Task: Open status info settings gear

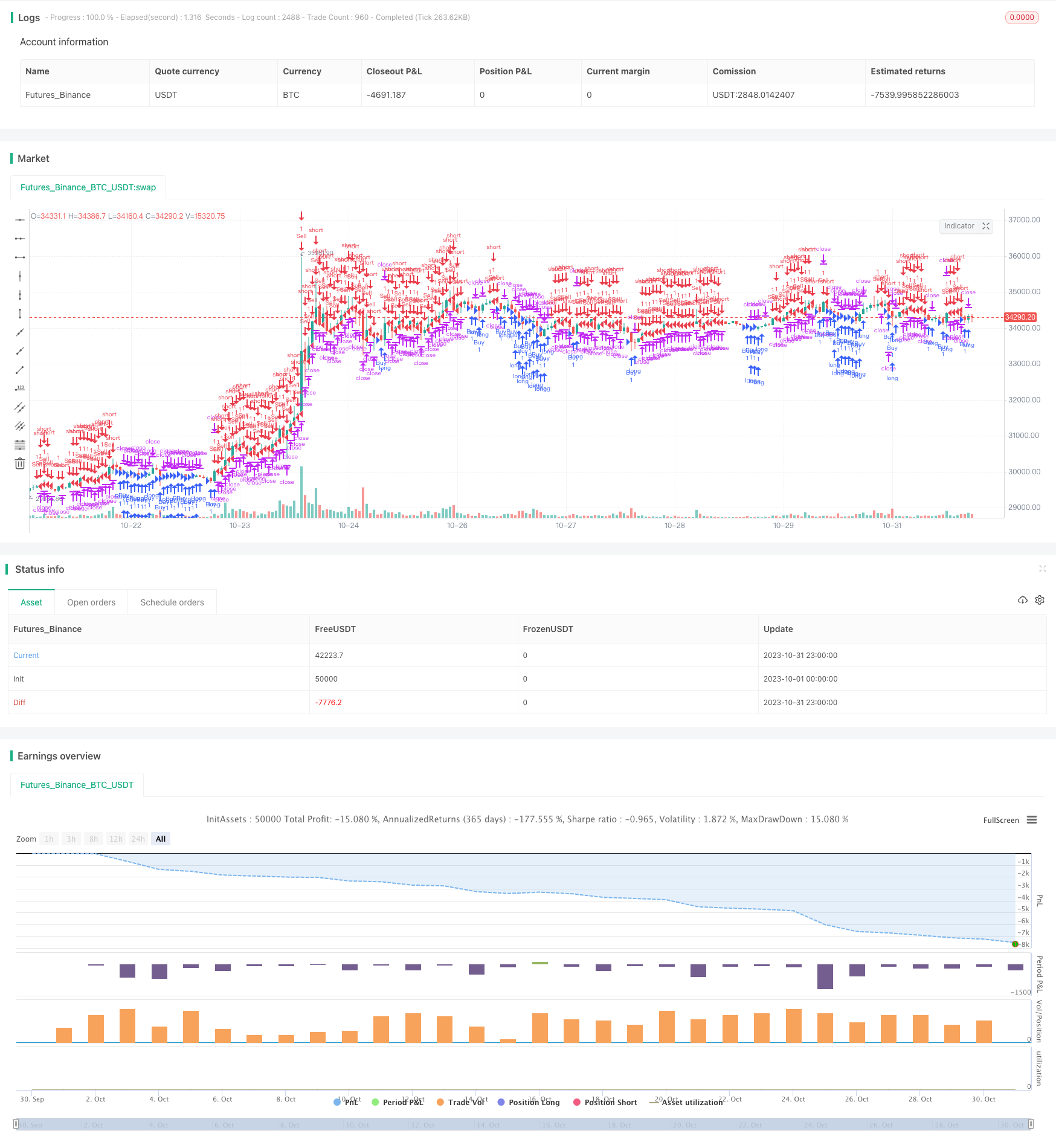Action: pyautogui.click(x=1040, y=600)
